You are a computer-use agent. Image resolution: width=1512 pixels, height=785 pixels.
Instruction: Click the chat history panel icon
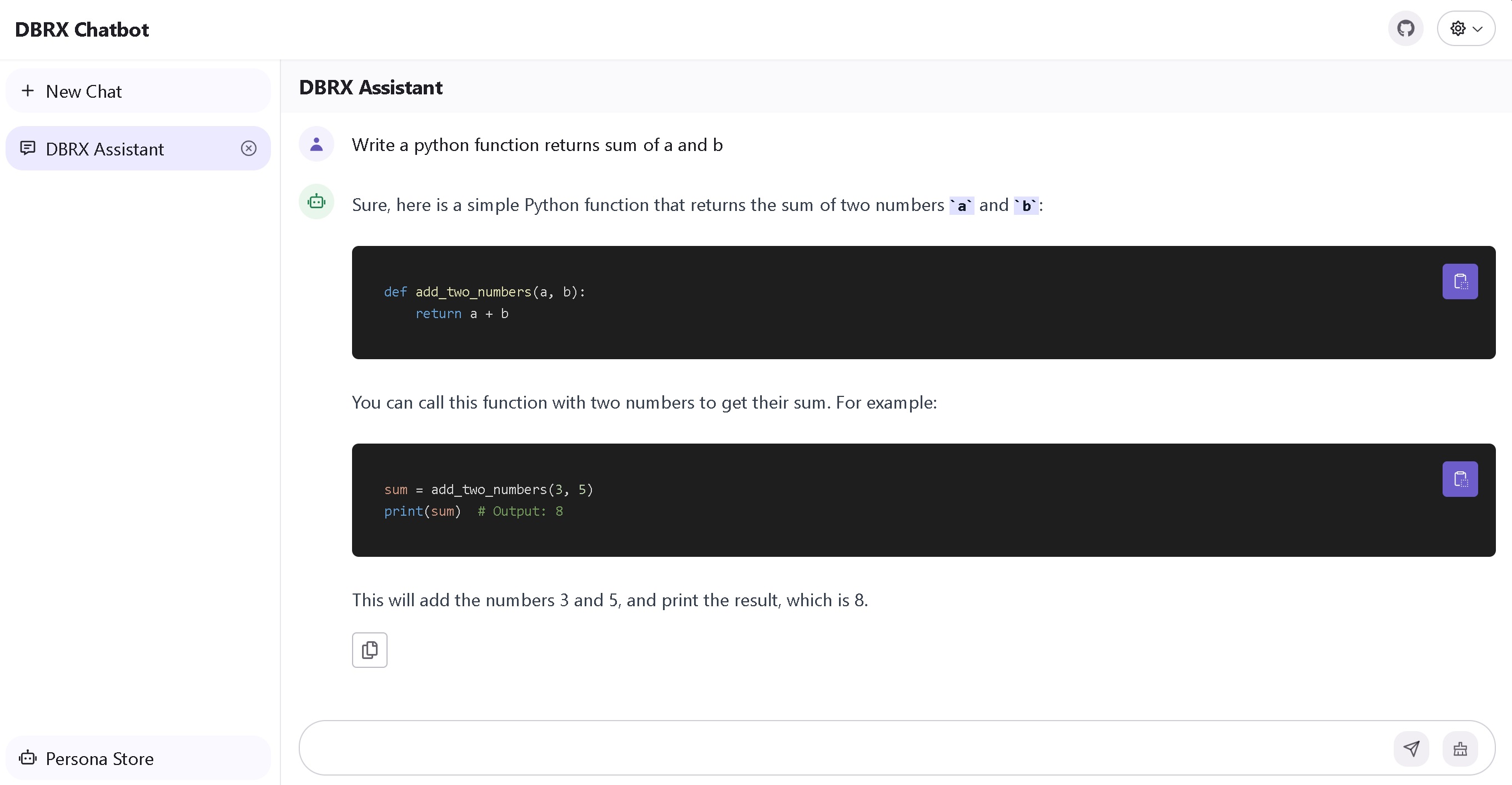27,148
